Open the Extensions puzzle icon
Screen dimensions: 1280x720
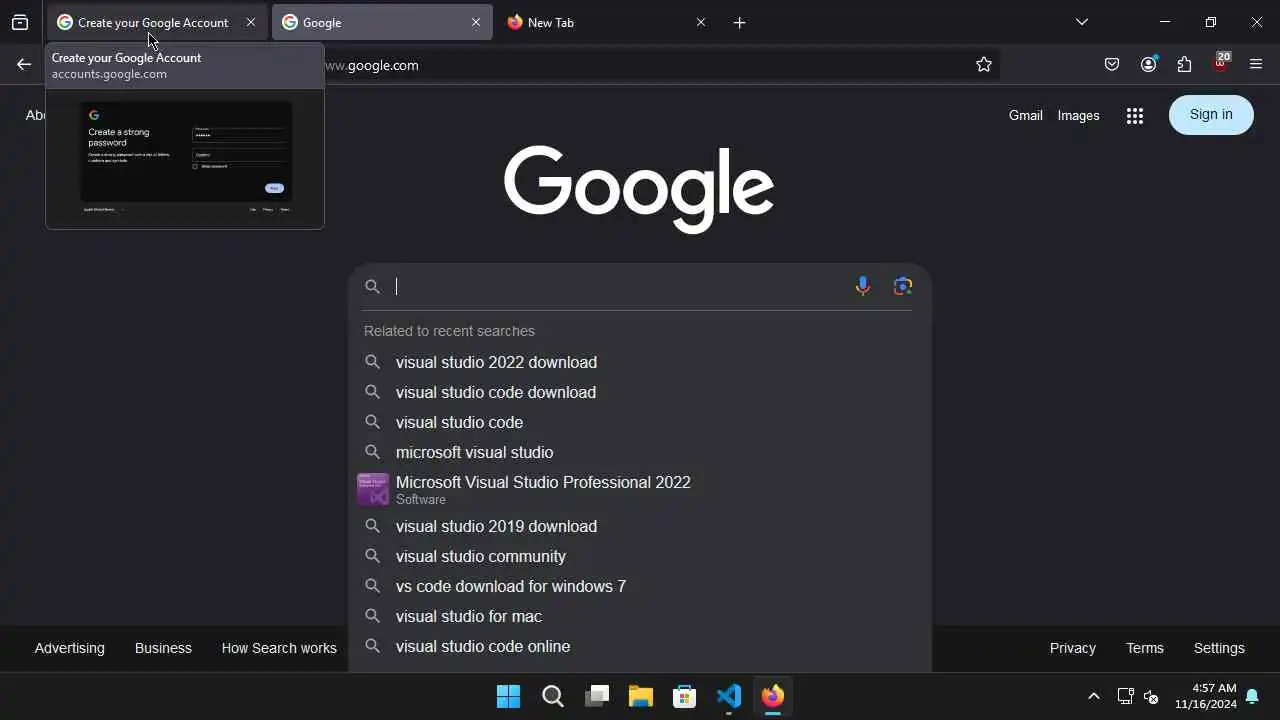[1185, 65]
